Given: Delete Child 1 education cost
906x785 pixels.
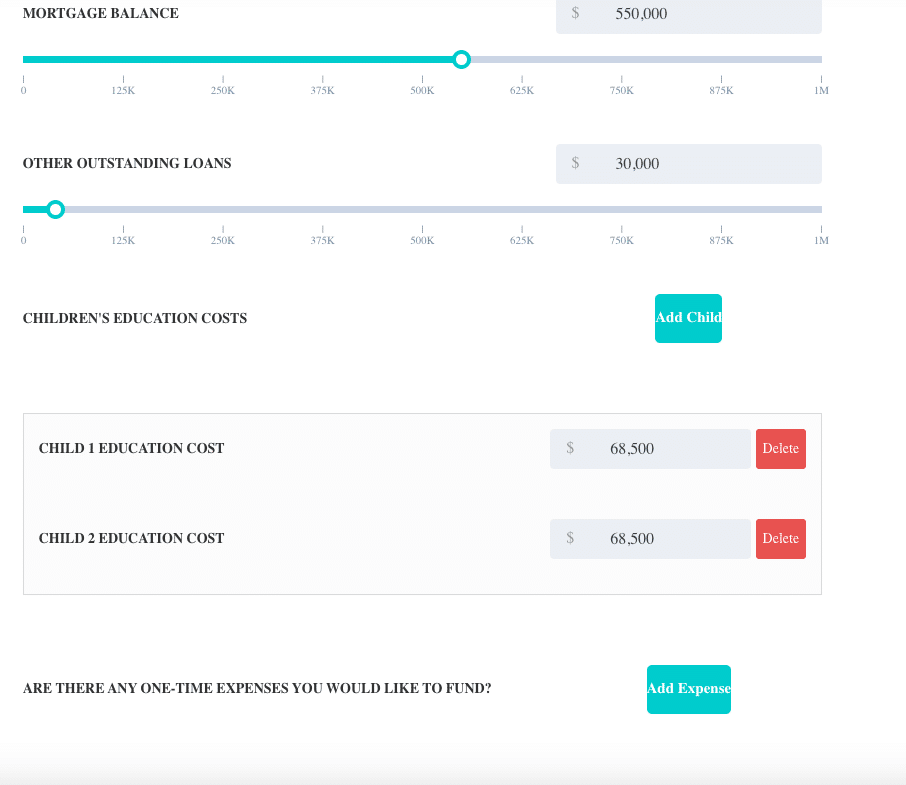Looking at the screenshot, I should tap(781, 449).
